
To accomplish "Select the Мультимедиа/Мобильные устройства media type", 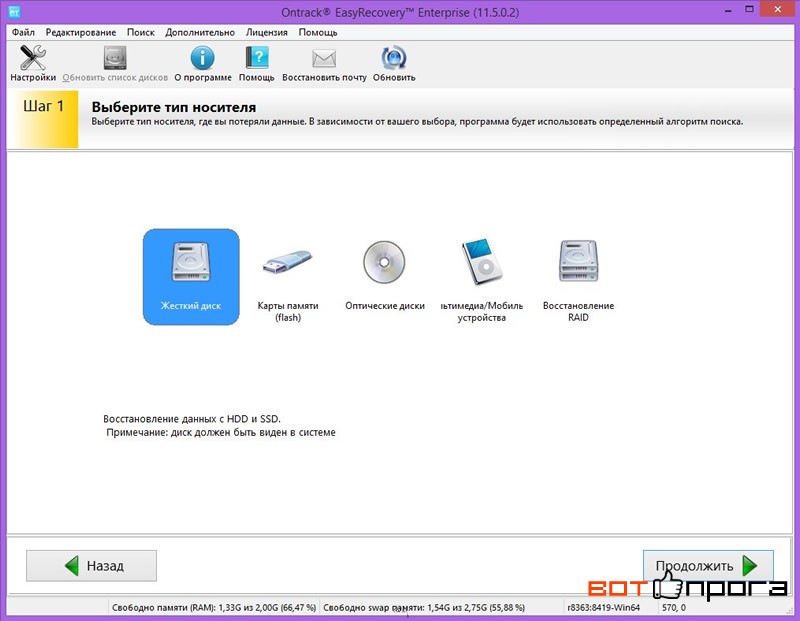I will coord(482,281).
